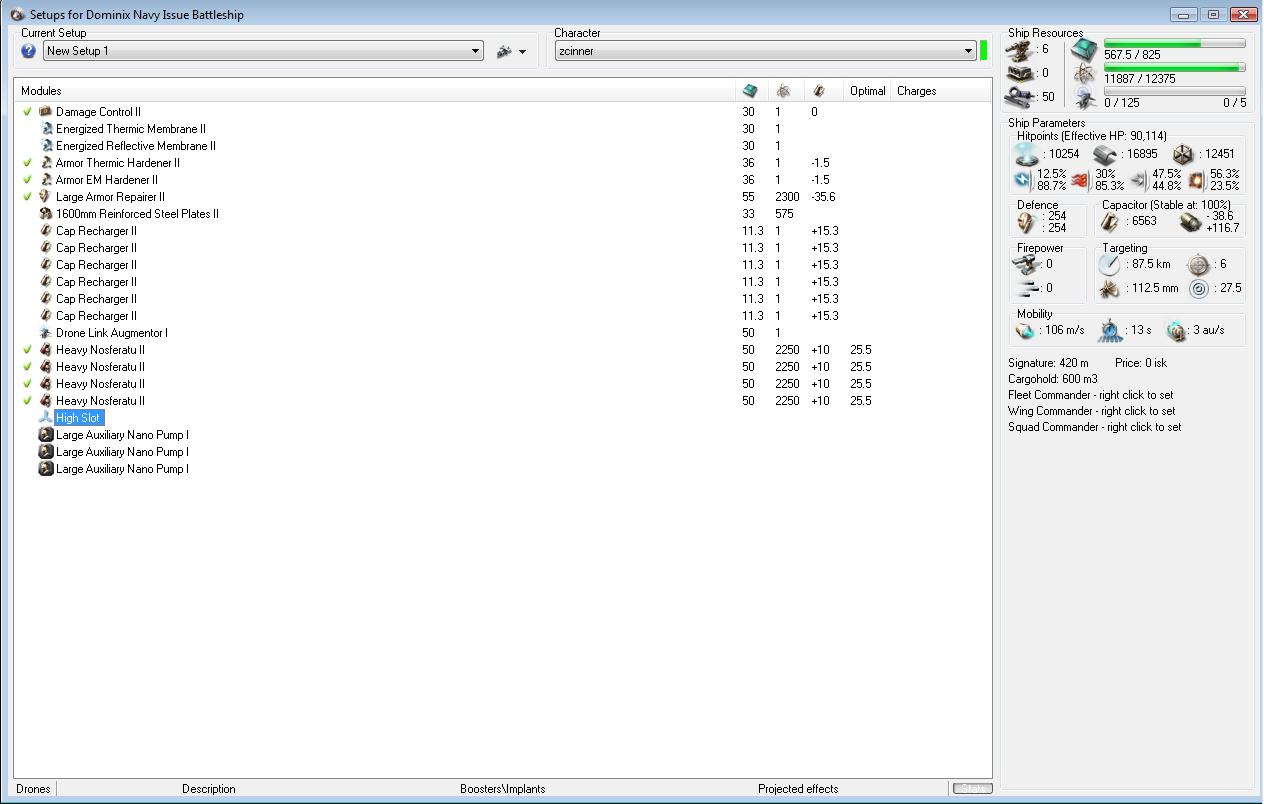Open the Projected effects tab
The width and height of the screenshot is (1264, 804).
798,789
